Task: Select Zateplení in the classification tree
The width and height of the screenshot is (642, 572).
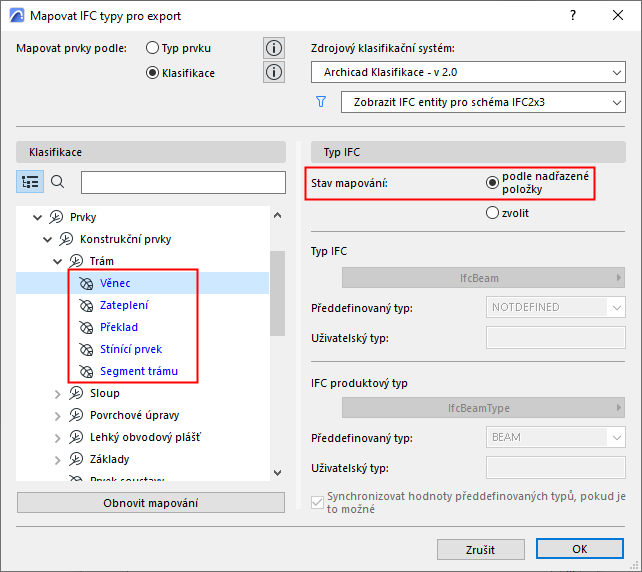Action: pyautogui.click(x=124, y=306)
